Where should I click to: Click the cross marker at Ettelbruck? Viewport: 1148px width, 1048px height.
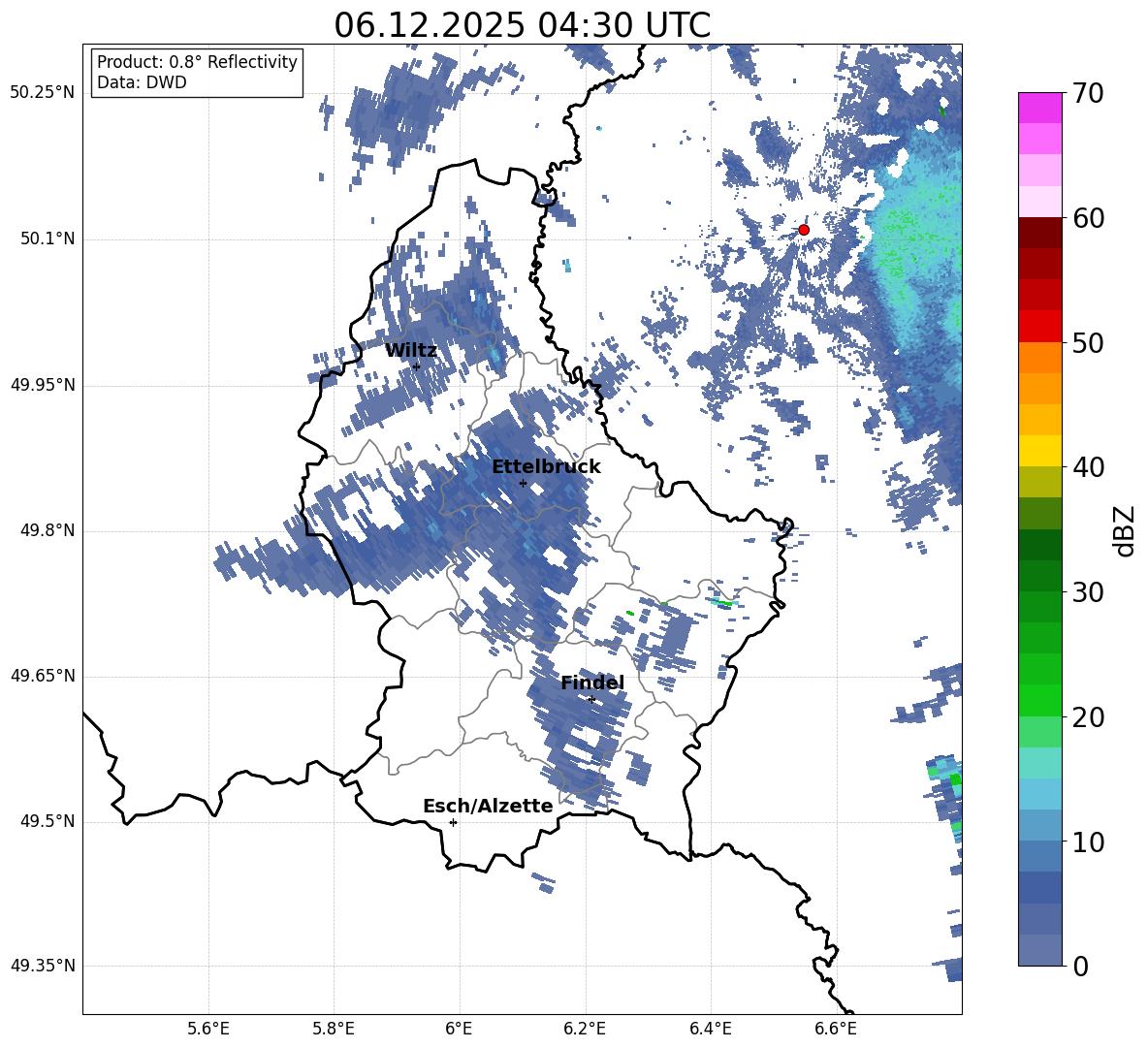(x=523, y=483)
